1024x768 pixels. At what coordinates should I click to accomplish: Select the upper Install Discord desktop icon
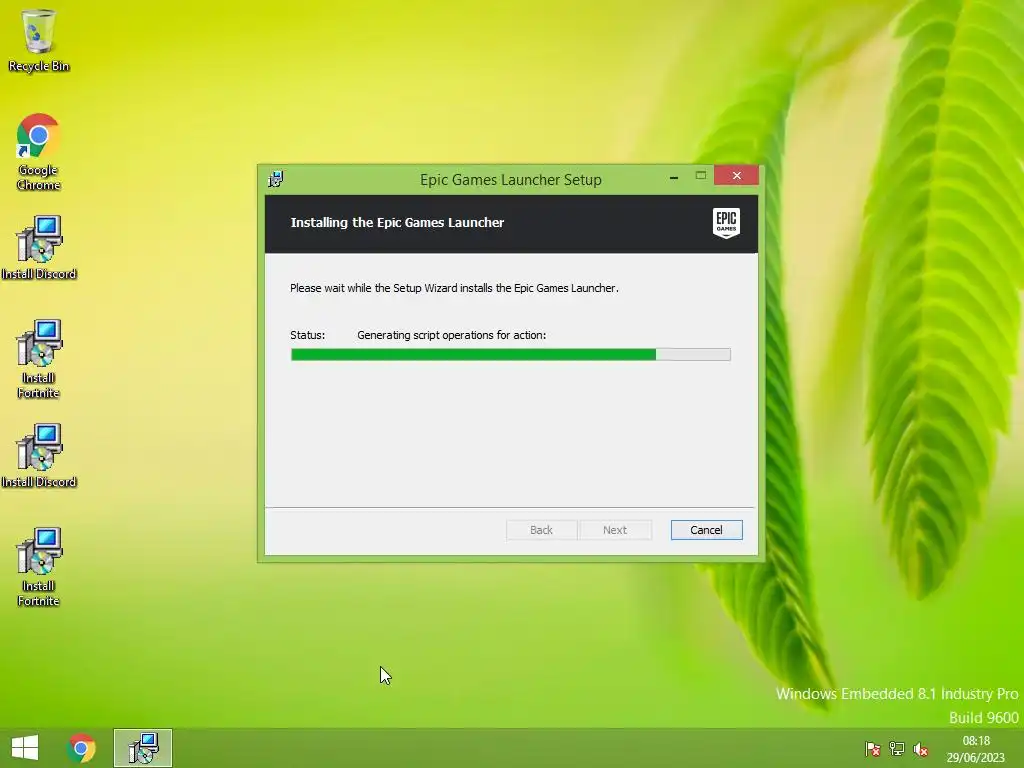pyautogui.click(x=39, y=248)
